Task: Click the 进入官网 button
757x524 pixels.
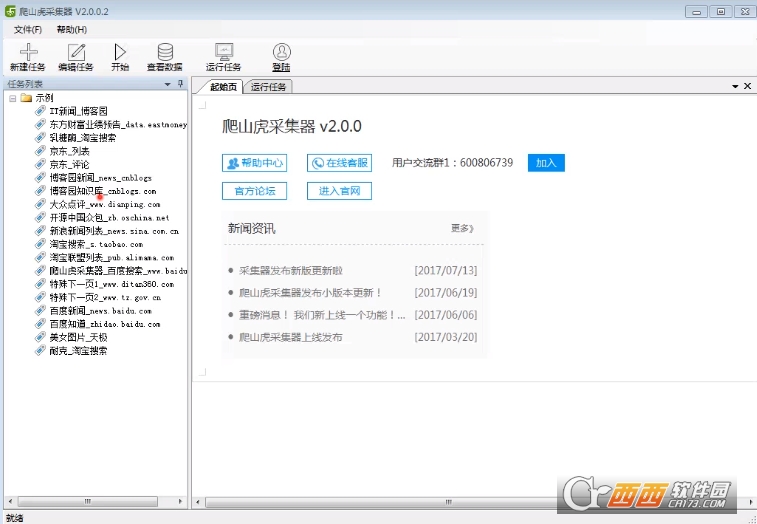Action: tap(339, 191)
